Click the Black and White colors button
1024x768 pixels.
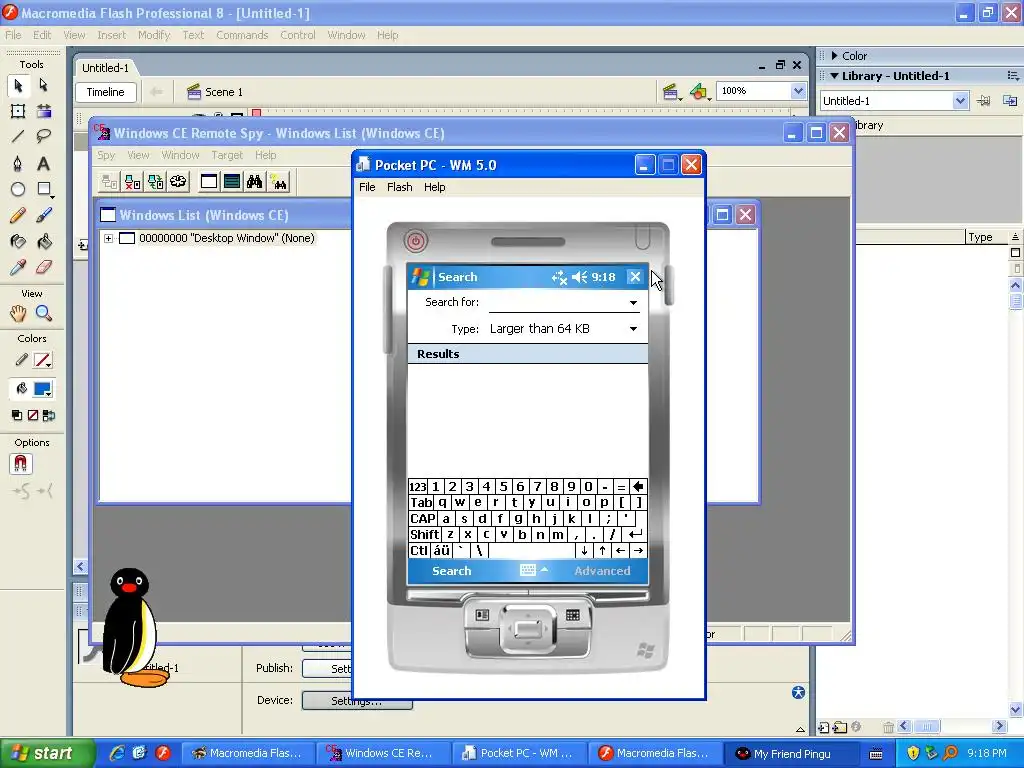pyautogui.click(x=17, y=415)
